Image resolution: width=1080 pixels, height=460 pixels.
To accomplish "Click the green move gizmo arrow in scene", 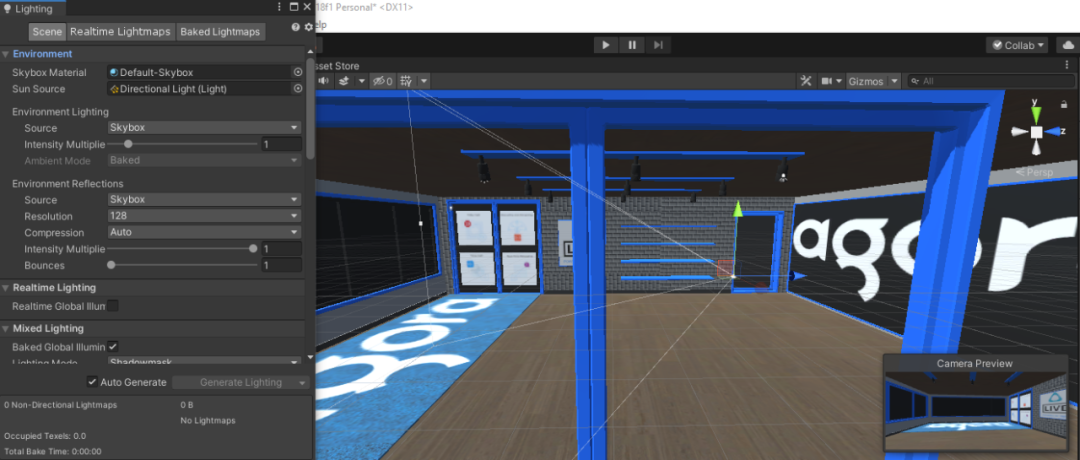I will pos(738,209).
